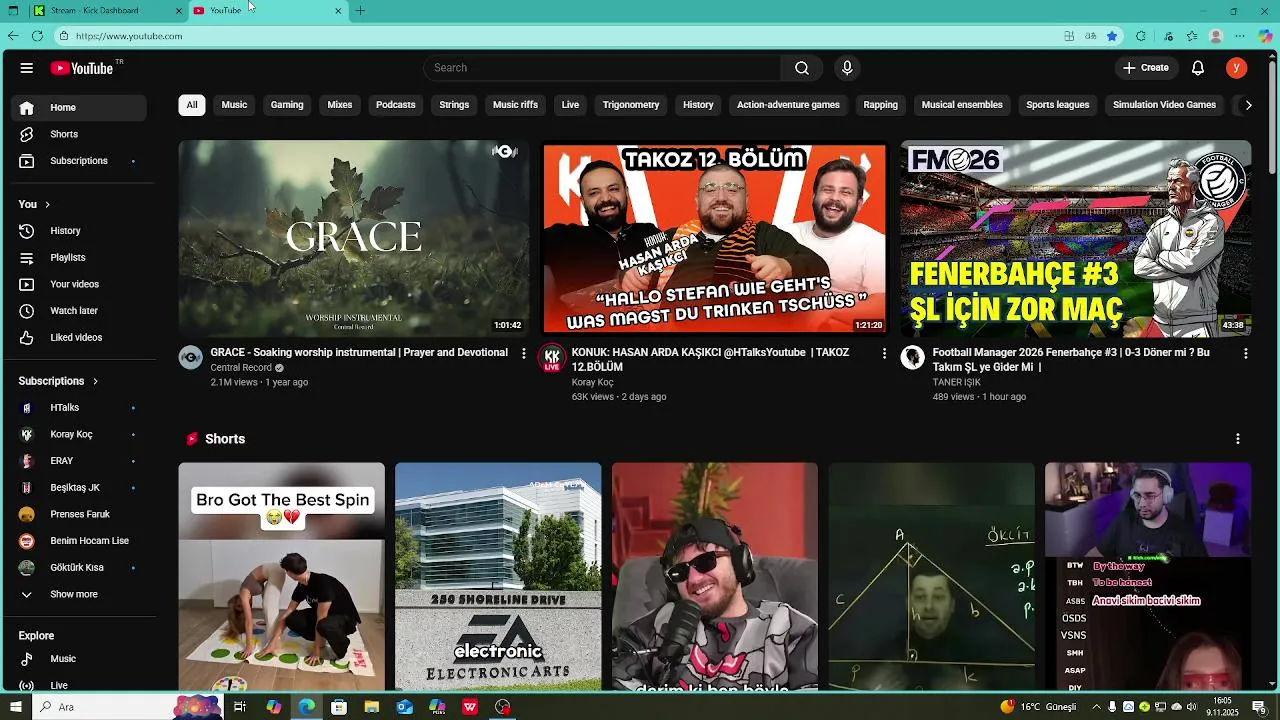This screenshot has width=1280, height=720.
Task: Expand the You section
Action: [x=34, y=204]
